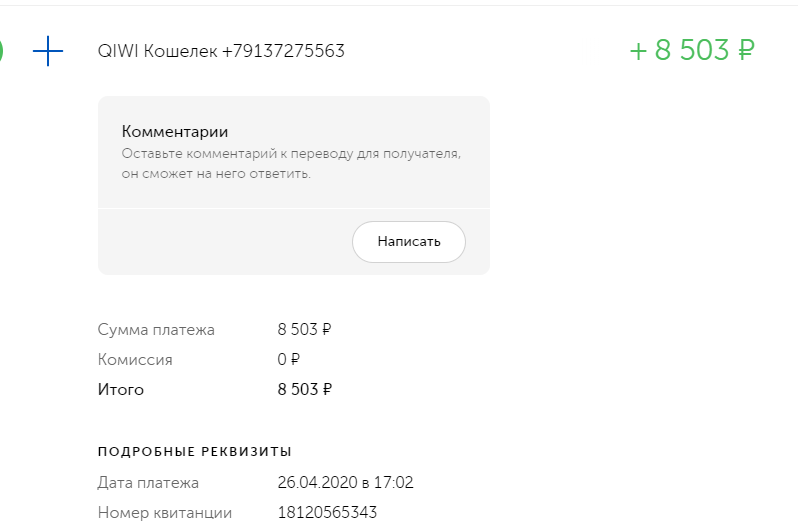Click the blue plus icon
798x529 pixels.
coord(48,51)
